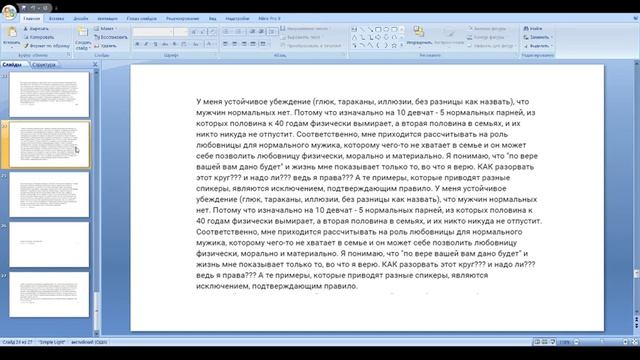
Task: Switch to slide sorter view
Action: (544, 342)
